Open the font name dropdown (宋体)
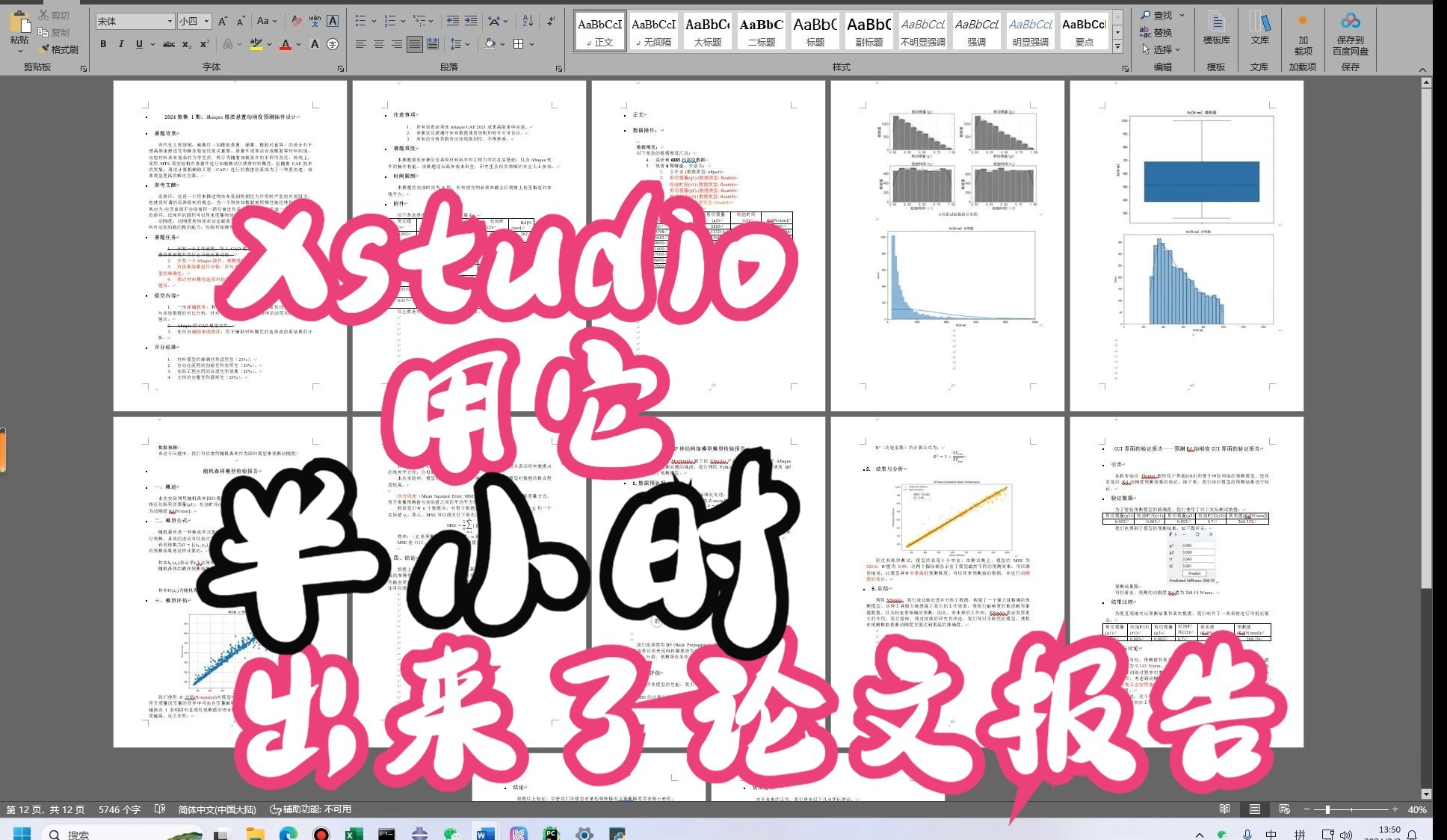This screenshot has height=840, width=1447. click(x=170, y=21)
